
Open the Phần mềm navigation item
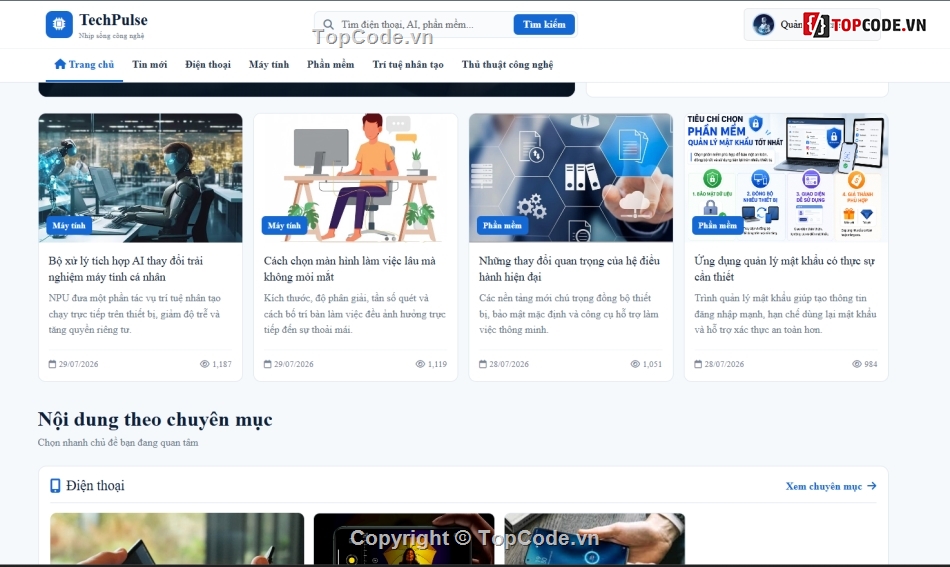[x=330, y=64]
